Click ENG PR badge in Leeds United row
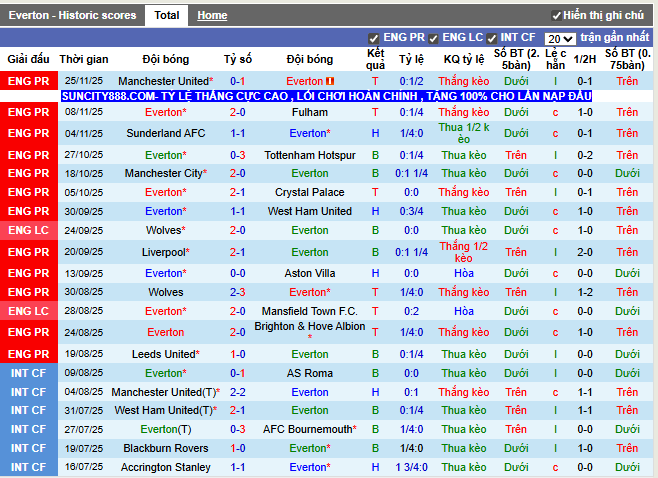The height and width of the screenshot is (478, 658). (28, 354)
